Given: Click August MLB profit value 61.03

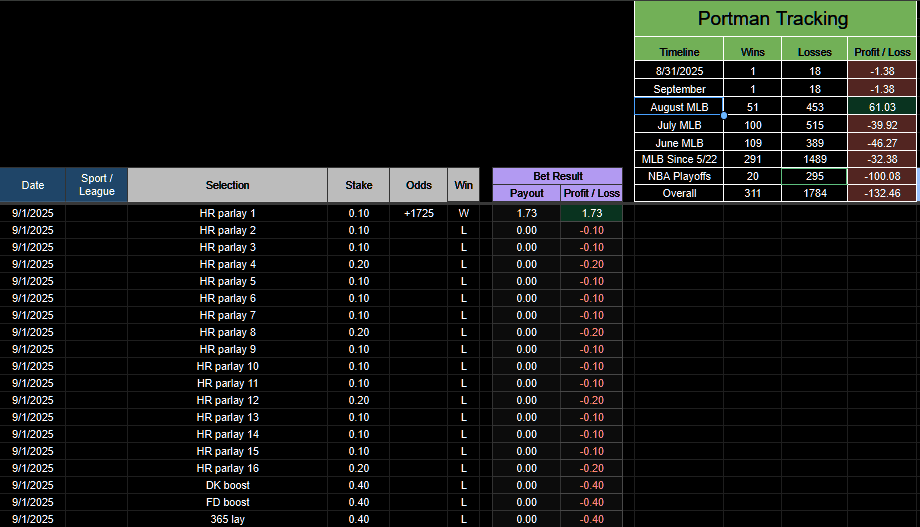Looking at the screenshot, I should point(882,107).
